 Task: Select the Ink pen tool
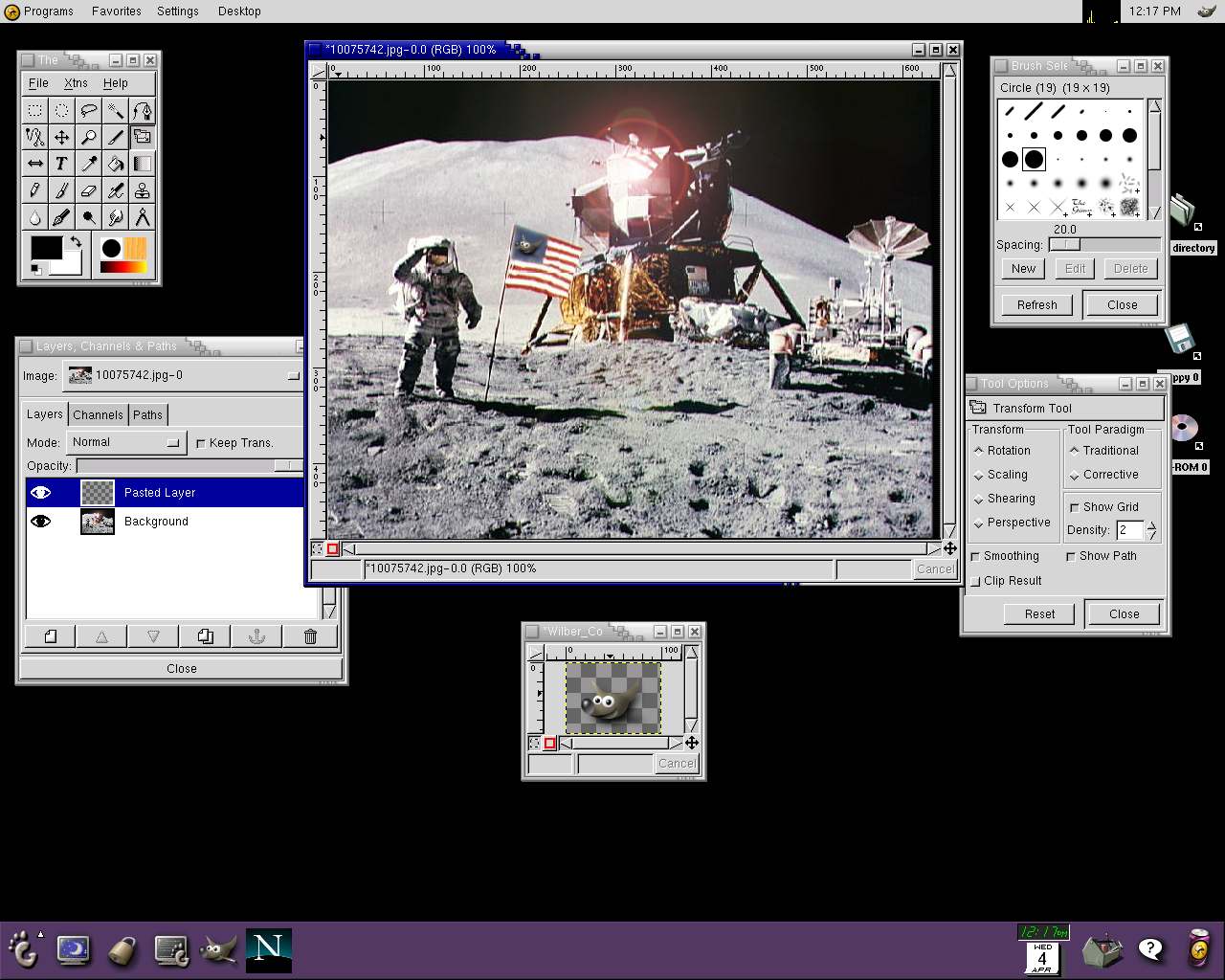point(61,217)
